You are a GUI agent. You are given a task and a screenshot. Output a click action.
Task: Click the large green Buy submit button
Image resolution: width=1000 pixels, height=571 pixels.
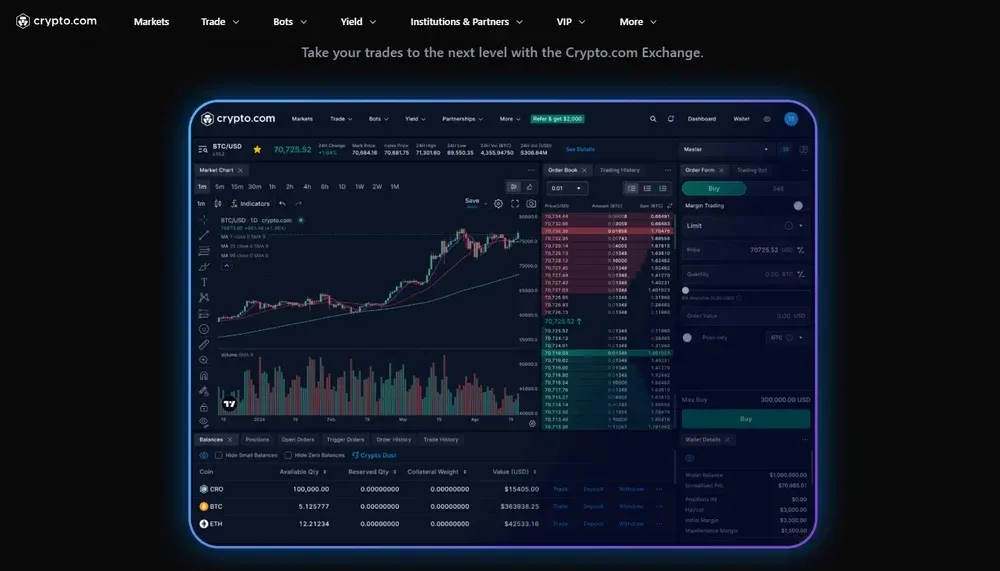(x=746, y=419)
